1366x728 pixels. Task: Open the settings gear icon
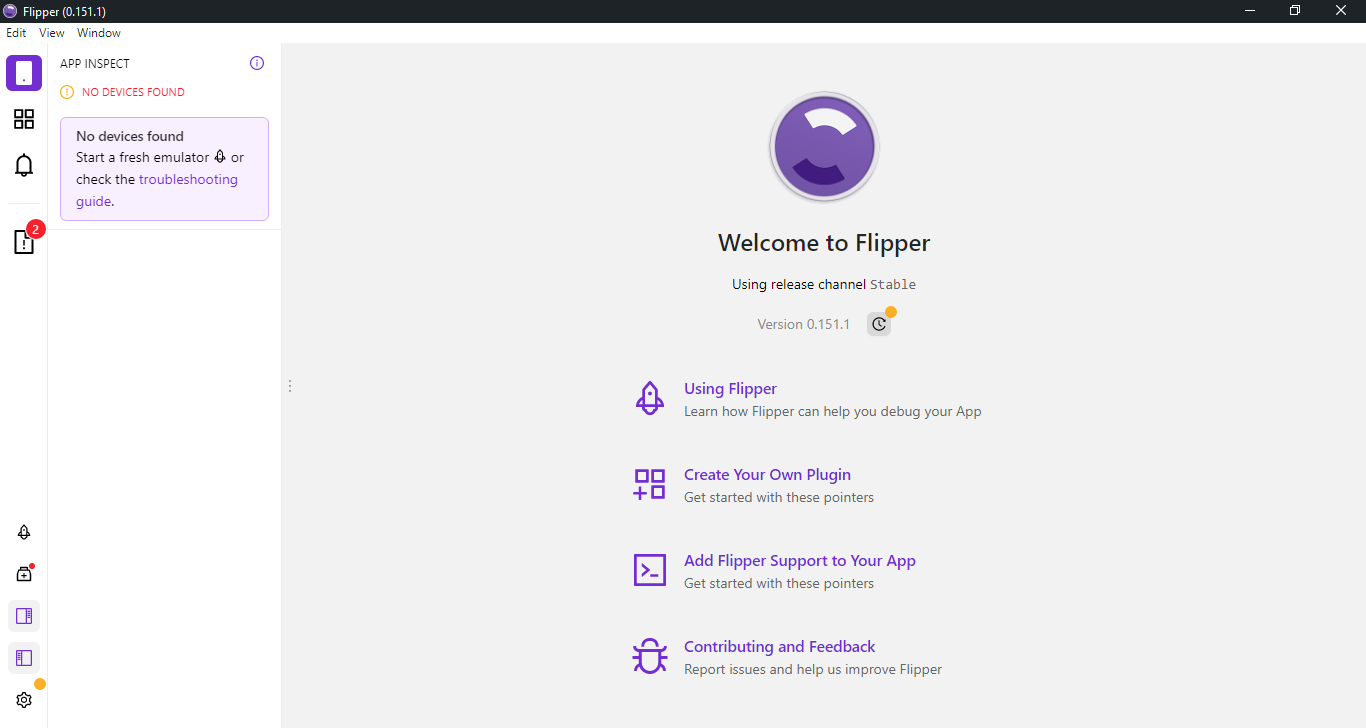pyautogui.click(x=24, y=700)
